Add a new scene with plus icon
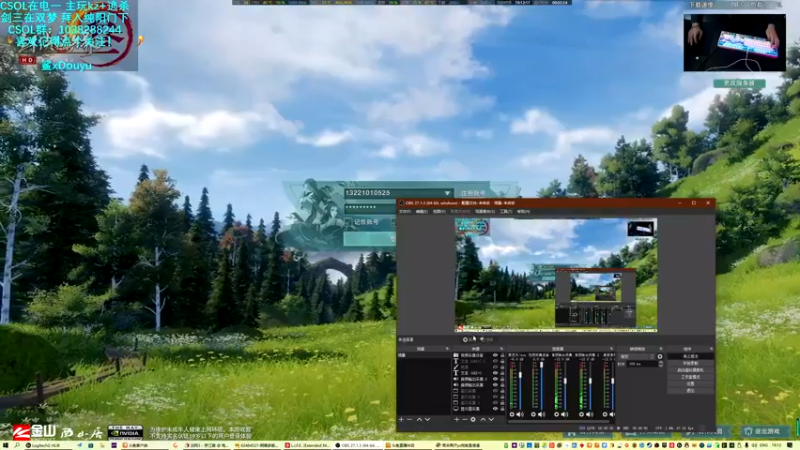800x450 pixels. (x=401, y=419)
